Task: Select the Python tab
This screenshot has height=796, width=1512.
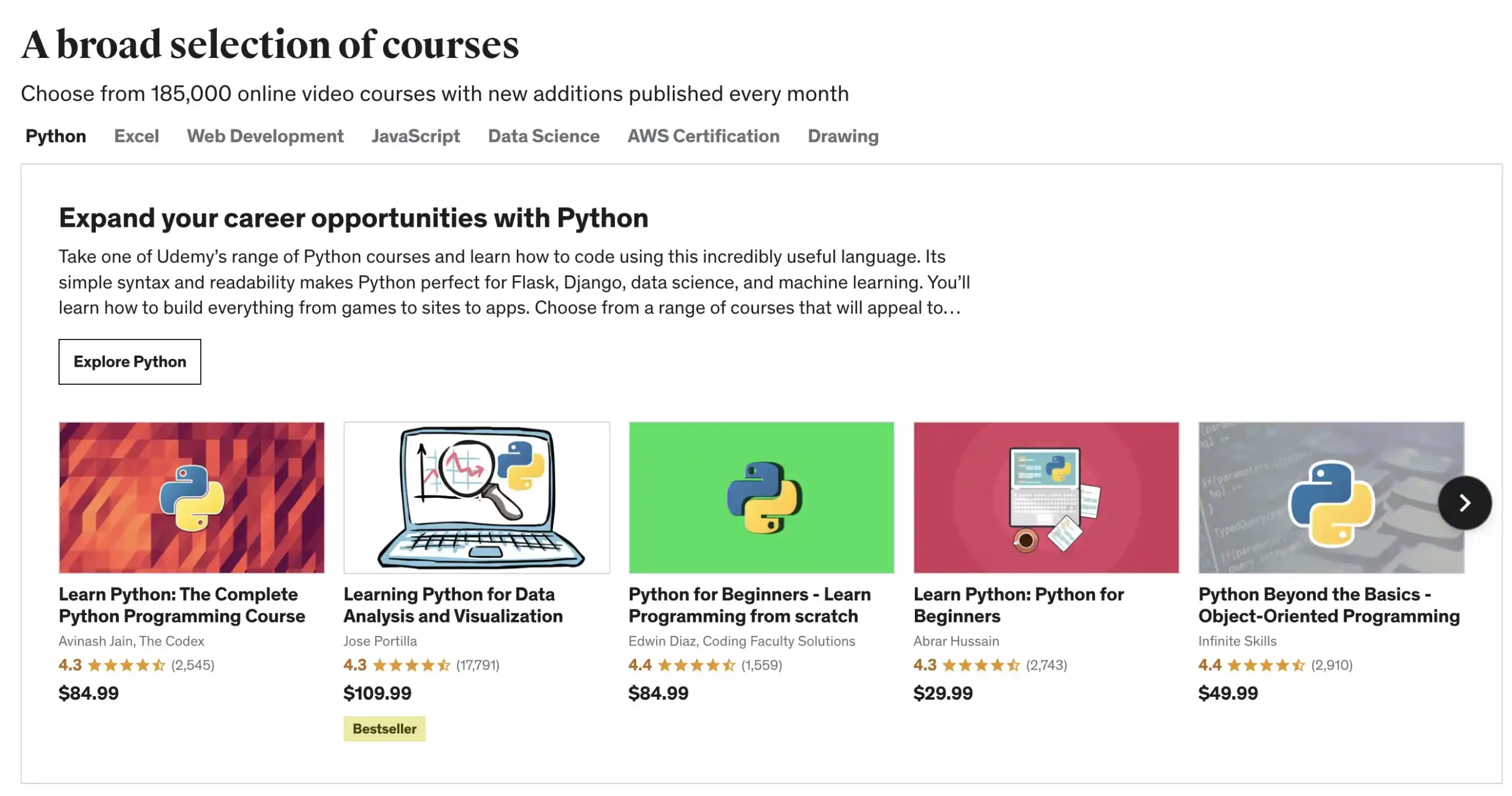Action: coord(56,136)
